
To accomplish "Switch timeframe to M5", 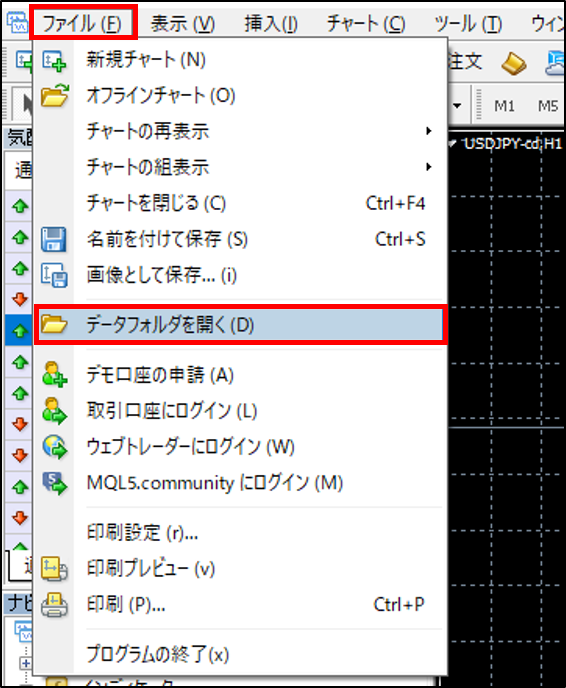I will click(x=548, y=106).
